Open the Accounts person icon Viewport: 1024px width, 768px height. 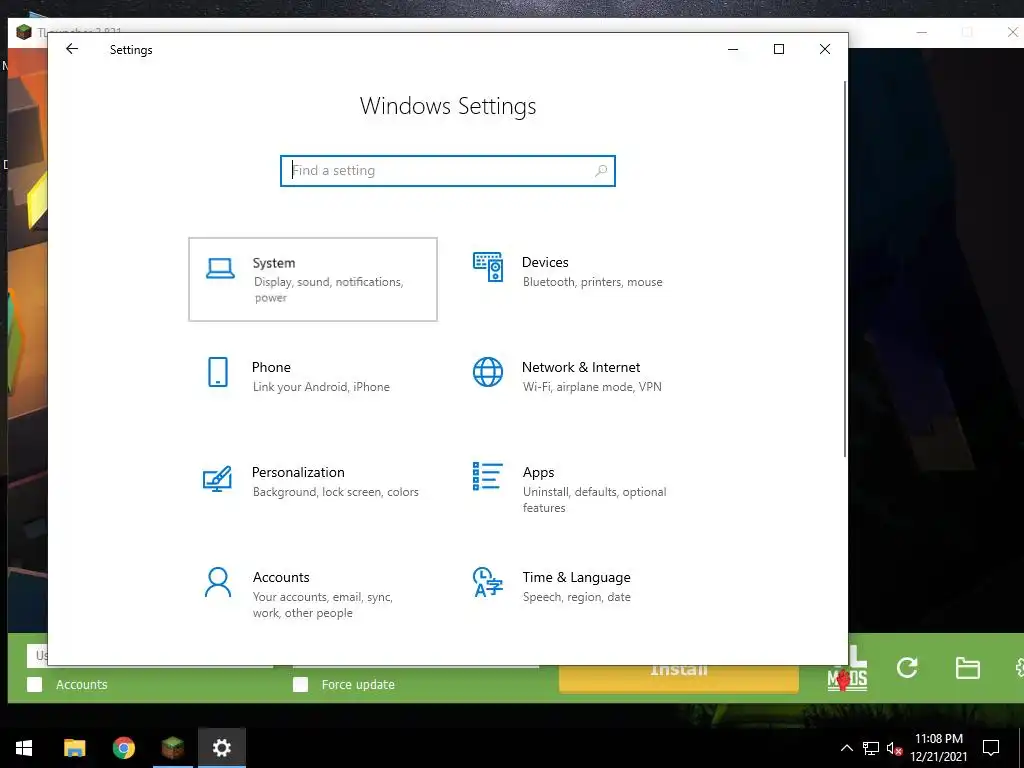[217, 583]
